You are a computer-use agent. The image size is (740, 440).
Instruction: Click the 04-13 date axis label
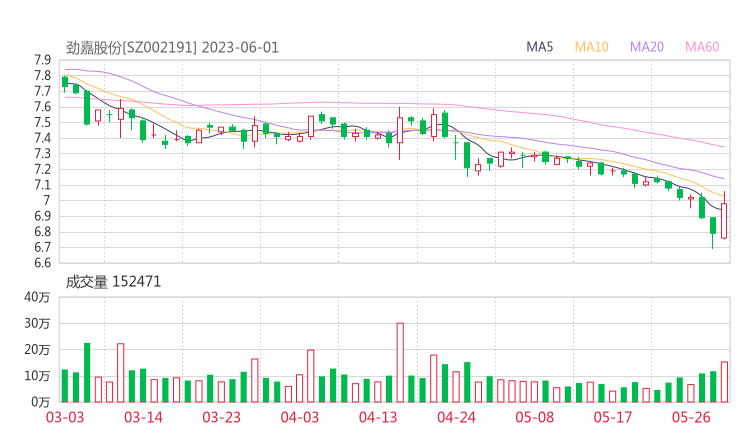[378, 417]
